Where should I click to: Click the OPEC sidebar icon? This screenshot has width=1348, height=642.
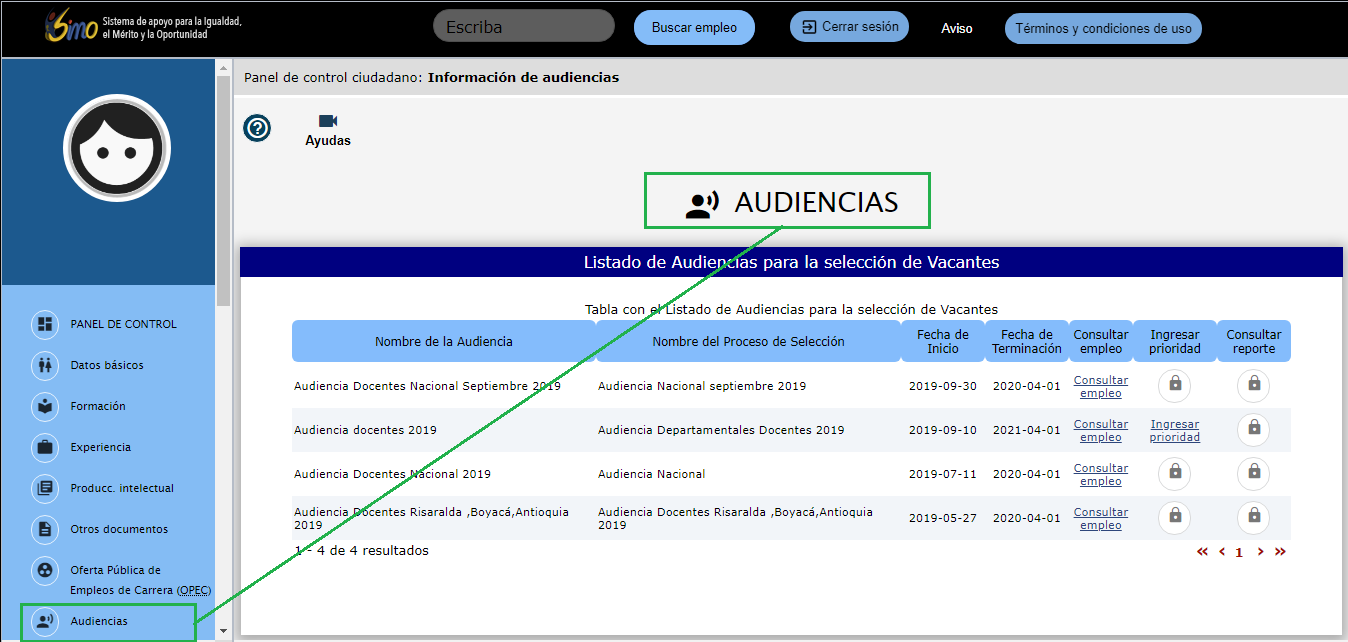(x=45, y=571)
